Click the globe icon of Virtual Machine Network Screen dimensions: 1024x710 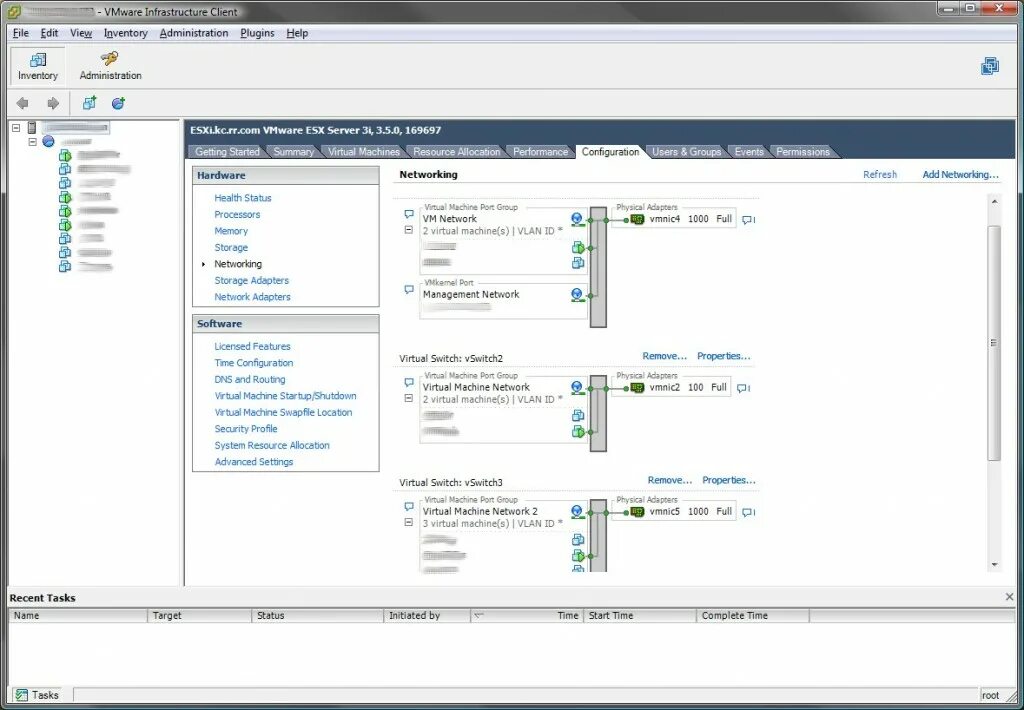(x=577, y=388)
